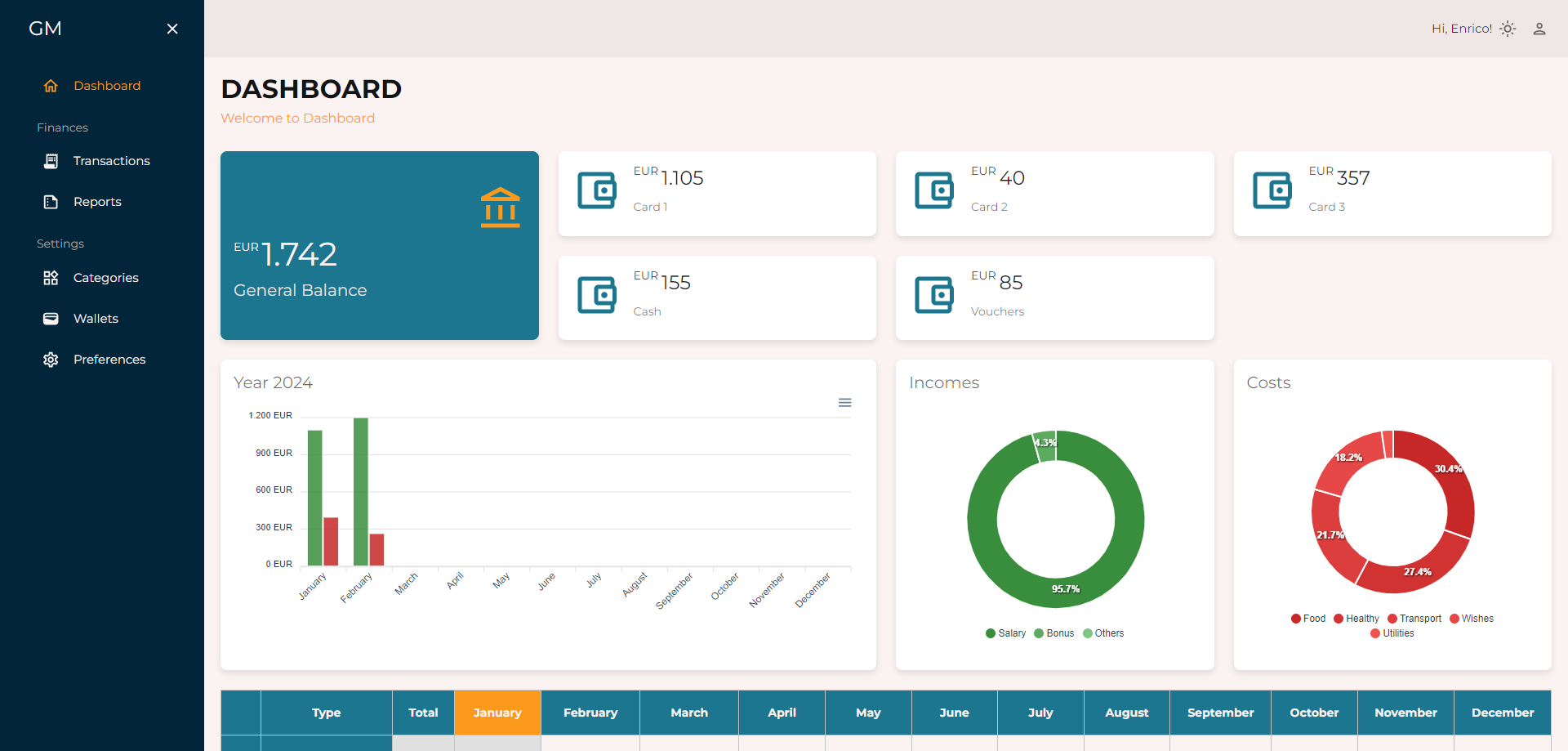Click the bank icon on the General Balance card

point(500,208)
